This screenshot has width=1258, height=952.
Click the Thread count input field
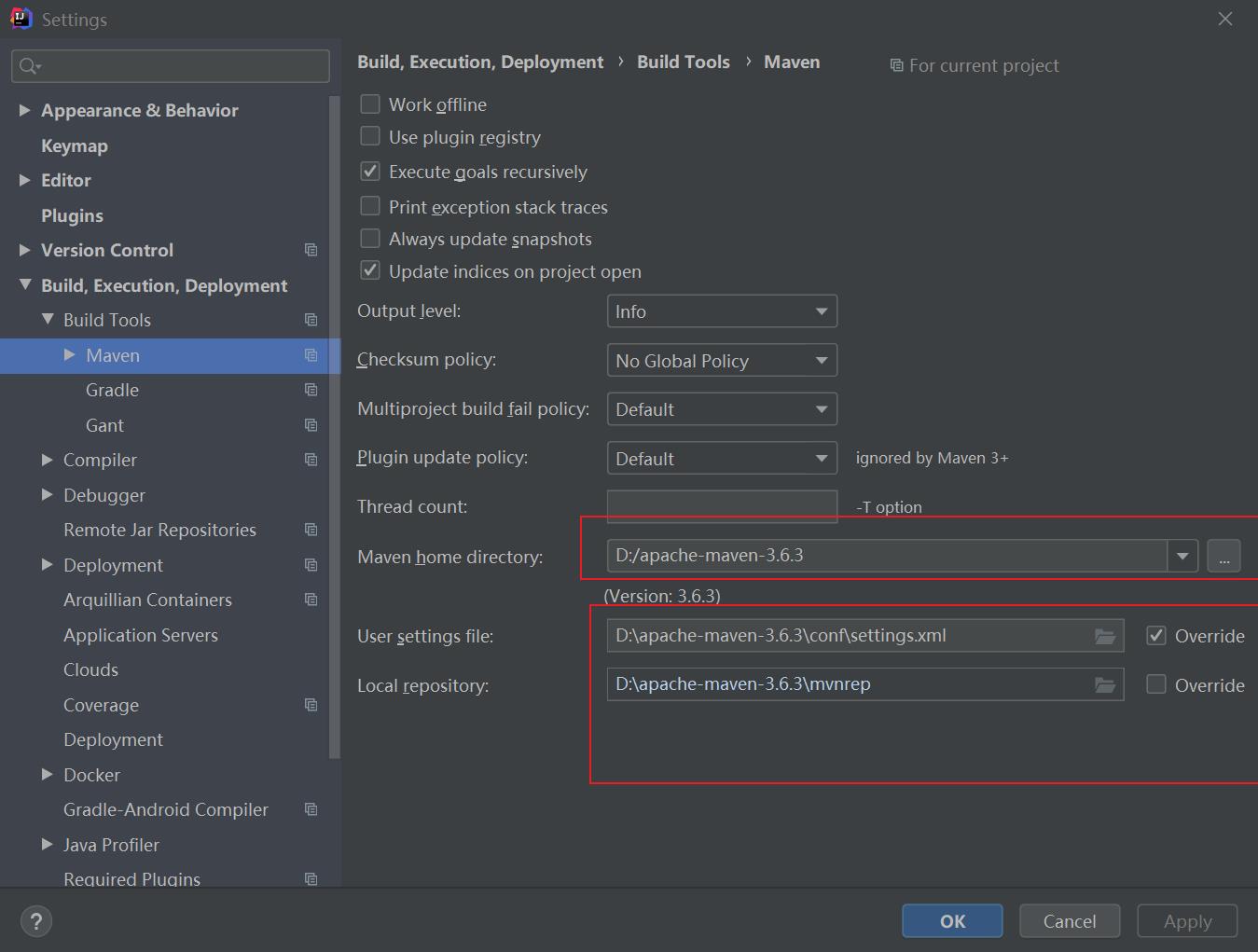722,506
